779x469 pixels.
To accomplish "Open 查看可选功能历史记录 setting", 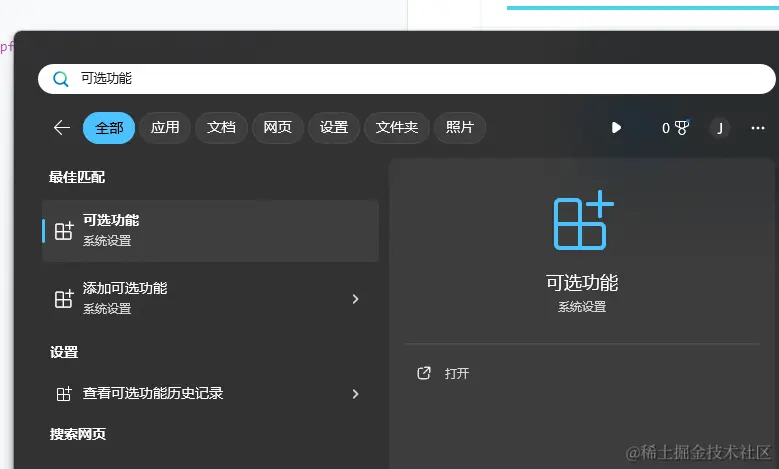I will pyautogui.click(x=211, y=394).
